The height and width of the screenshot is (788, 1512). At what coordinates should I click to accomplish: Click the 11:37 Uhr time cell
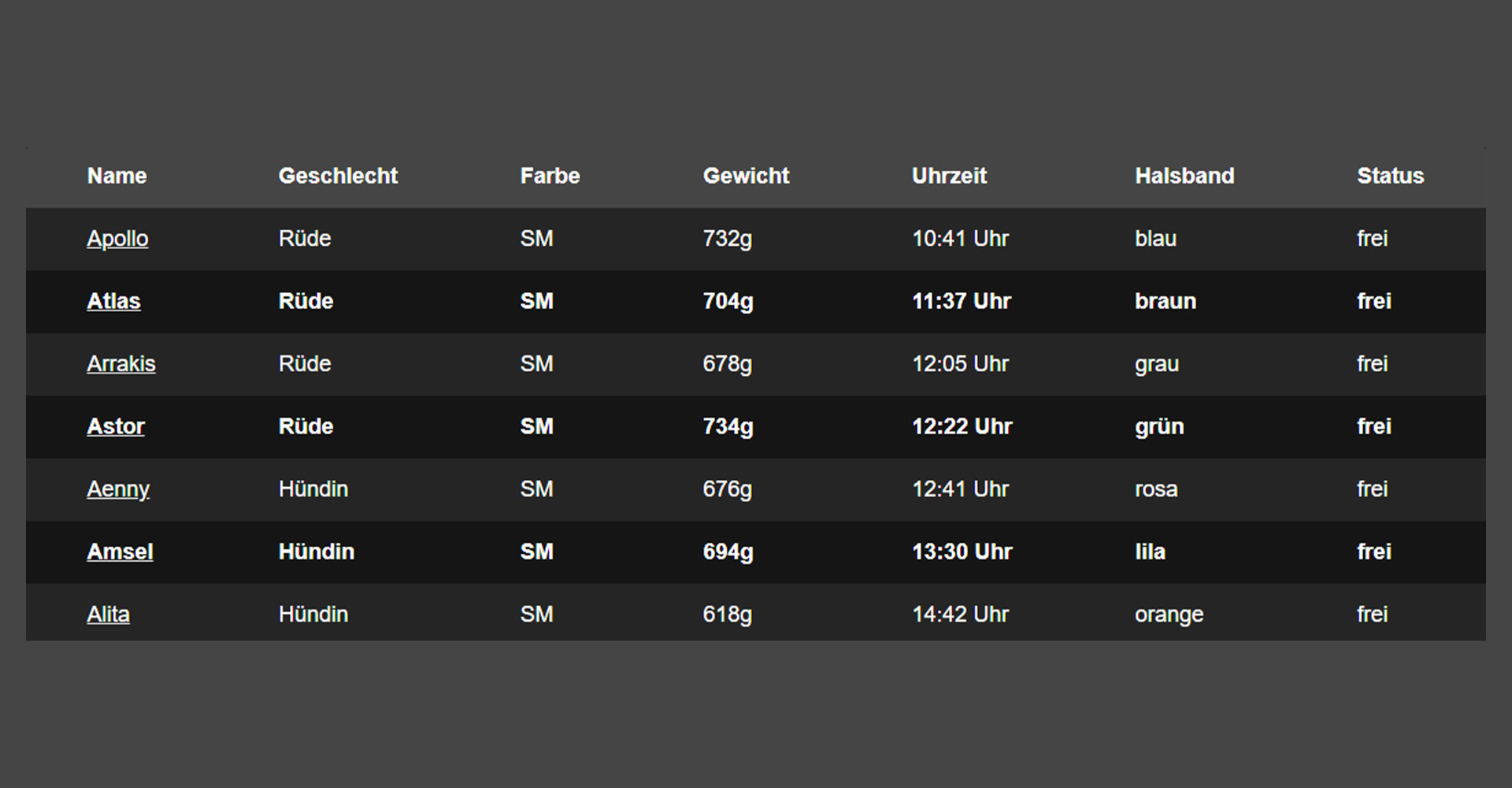961,301
